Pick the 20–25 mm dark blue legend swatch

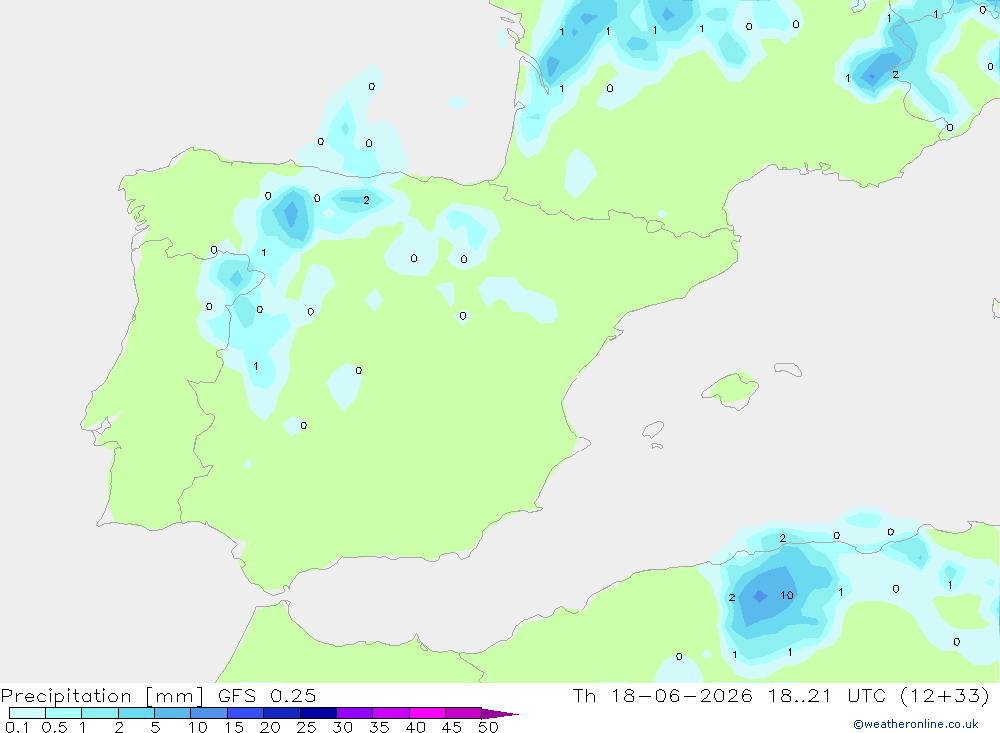point(282,713)
